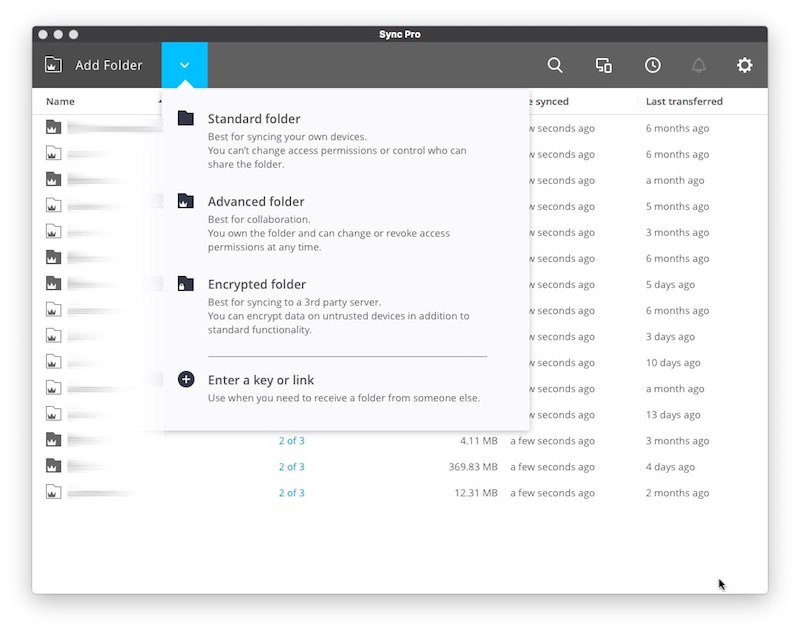Select the Encrypted folder menu option
800x632 pixels.
tap(257, 285)
